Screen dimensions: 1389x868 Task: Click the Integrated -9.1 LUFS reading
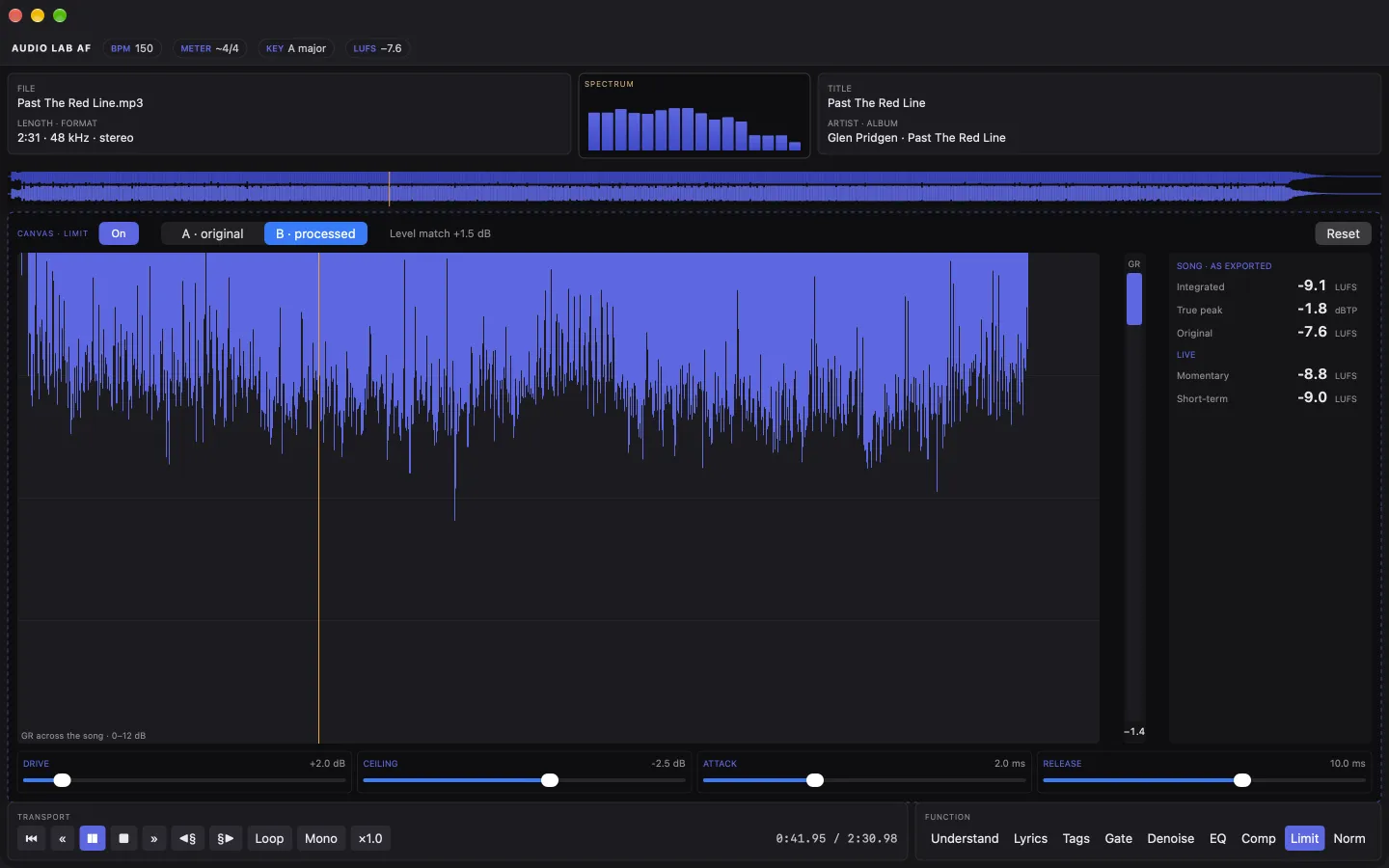1266,286
